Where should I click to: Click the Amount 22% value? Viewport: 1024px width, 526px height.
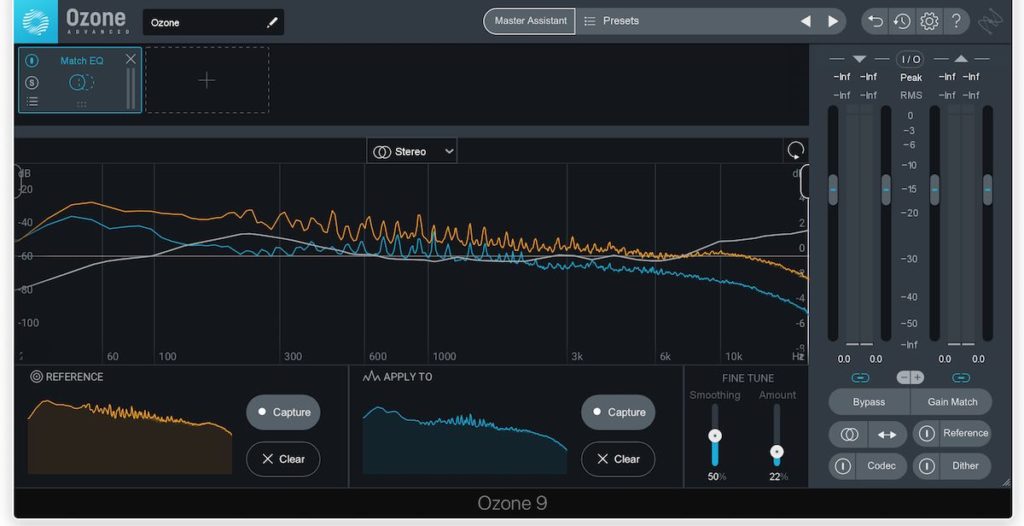(778, 477)
